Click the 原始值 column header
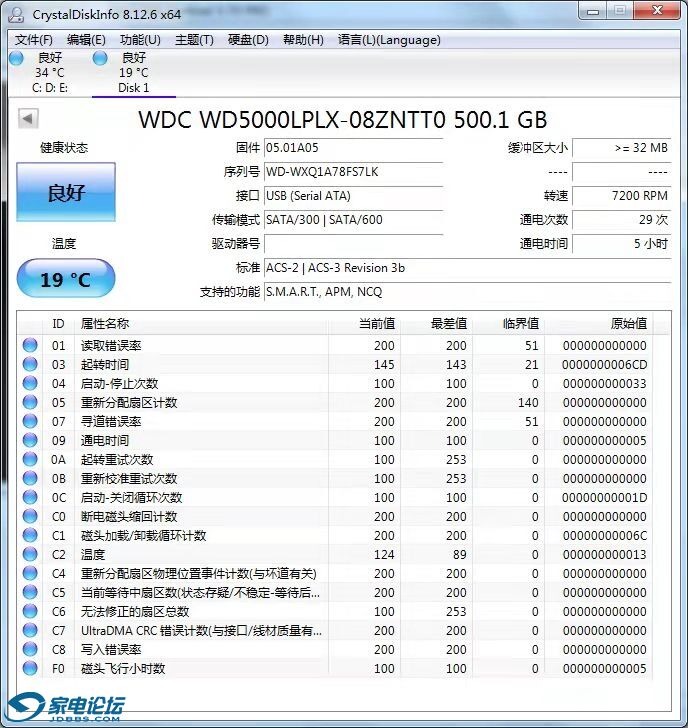 (599, 324)
